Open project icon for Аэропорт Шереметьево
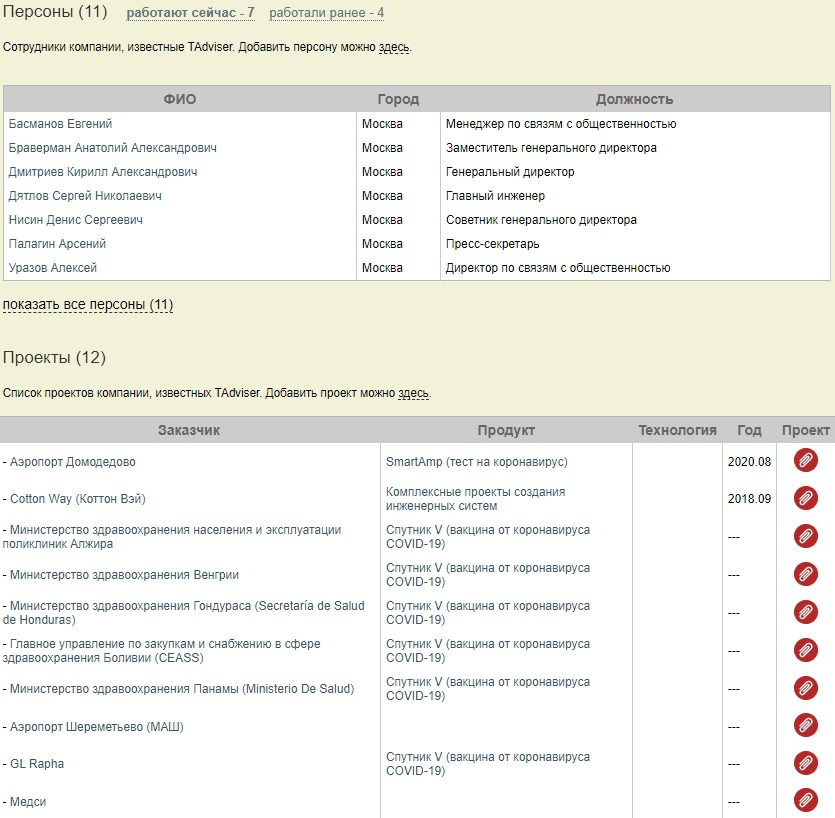 (805, 726)
